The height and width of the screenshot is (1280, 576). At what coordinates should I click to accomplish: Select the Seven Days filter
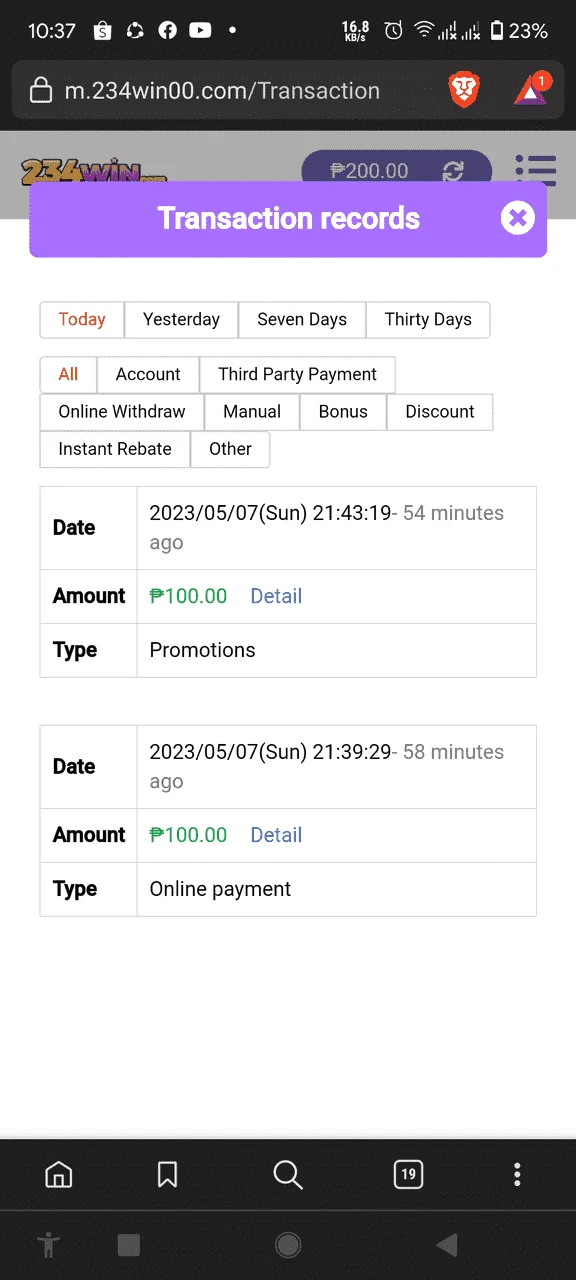pos(302,320)
